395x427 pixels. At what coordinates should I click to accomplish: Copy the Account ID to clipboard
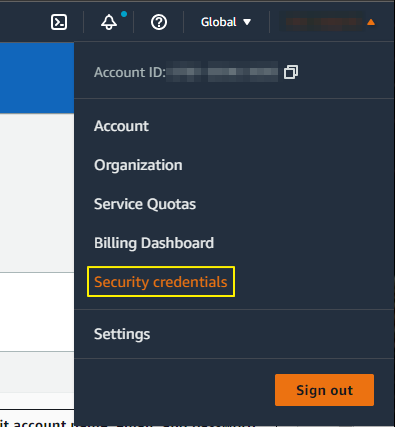click(291, 72)
